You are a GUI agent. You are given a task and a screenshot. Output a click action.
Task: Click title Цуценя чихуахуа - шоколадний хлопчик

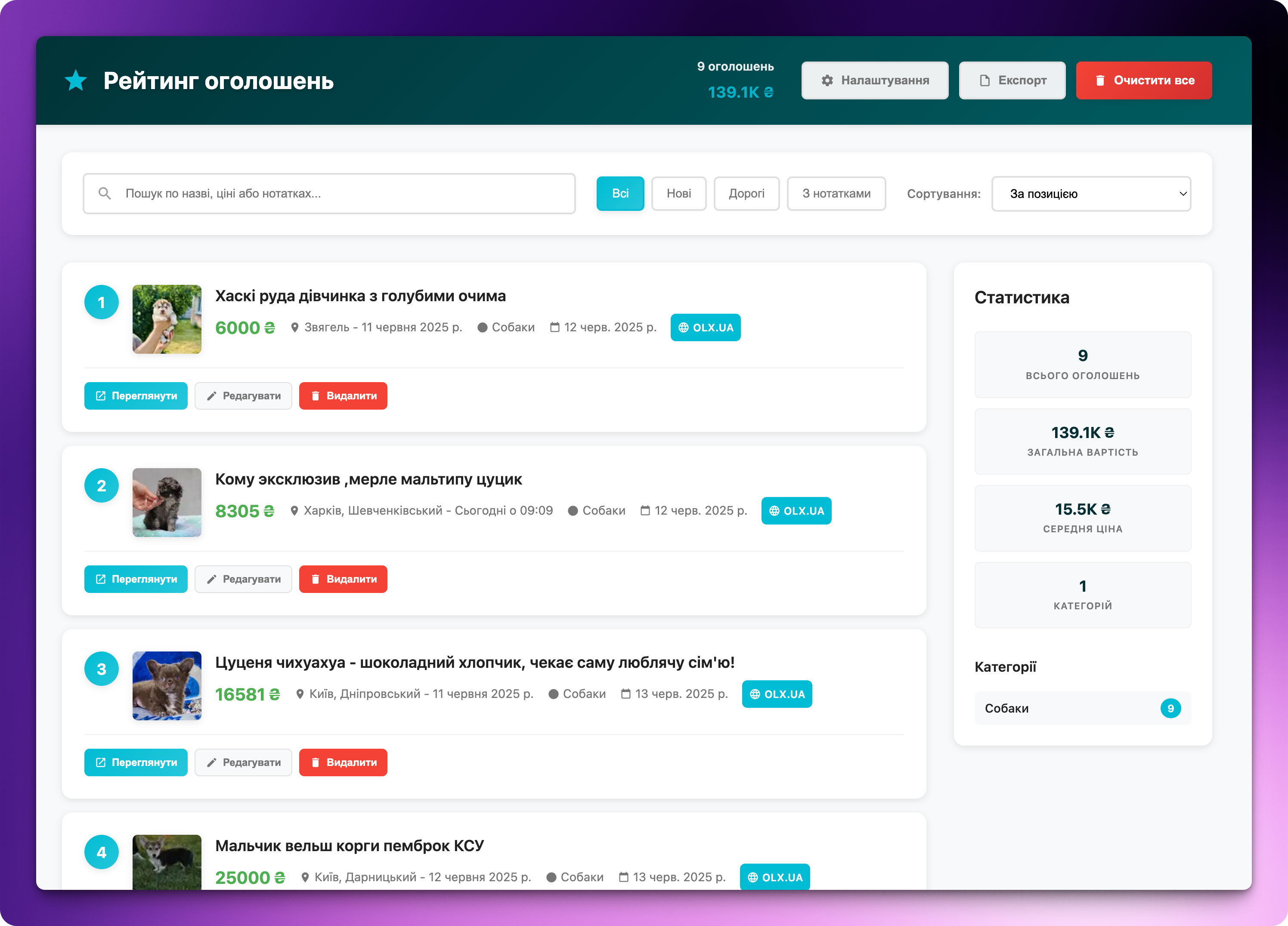[x=475, y=663]
